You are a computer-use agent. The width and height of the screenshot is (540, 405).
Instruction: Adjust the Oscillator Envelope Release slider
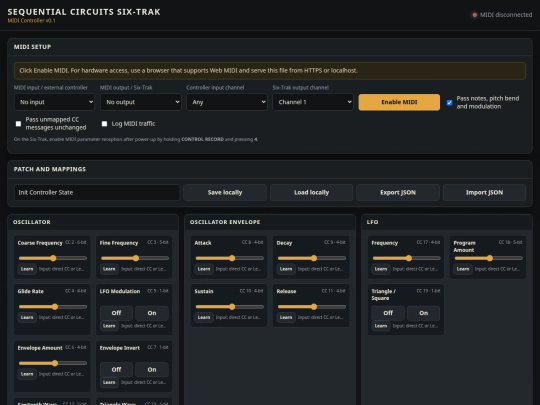click(312, 307)
